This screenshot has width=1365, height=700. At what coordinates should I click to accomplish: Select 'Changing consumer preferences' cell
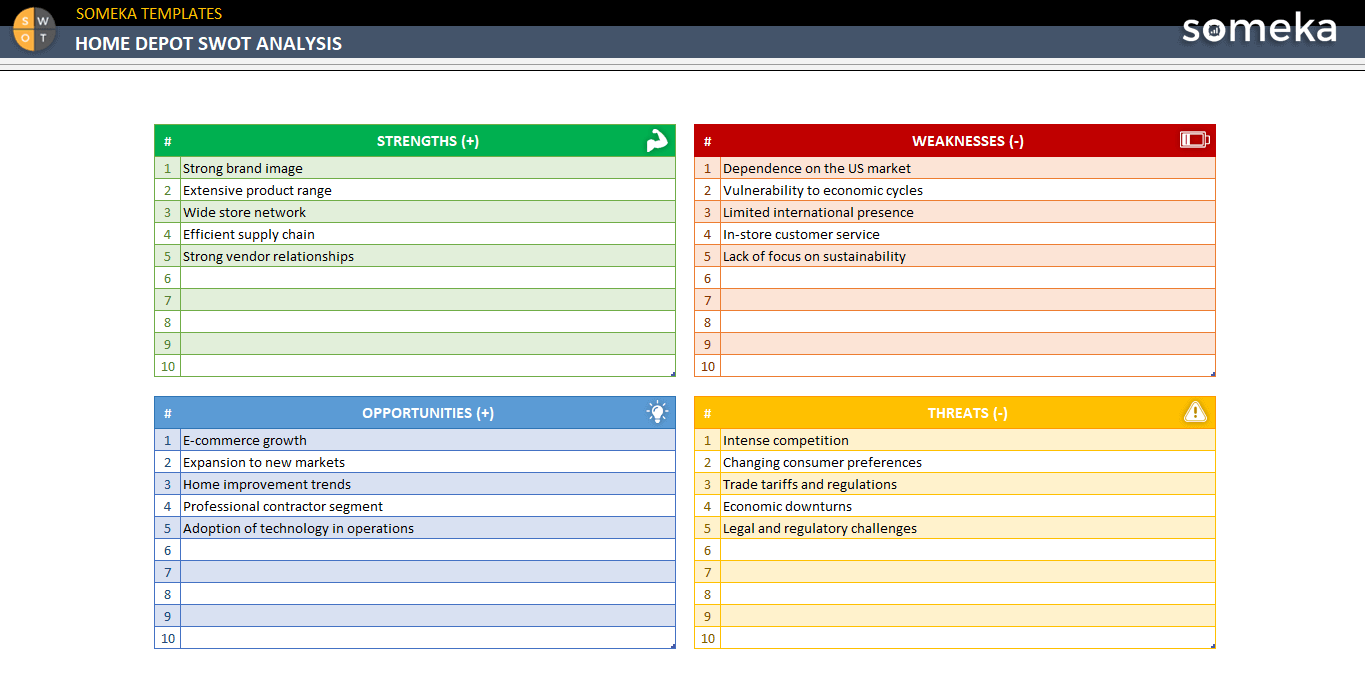968,462
